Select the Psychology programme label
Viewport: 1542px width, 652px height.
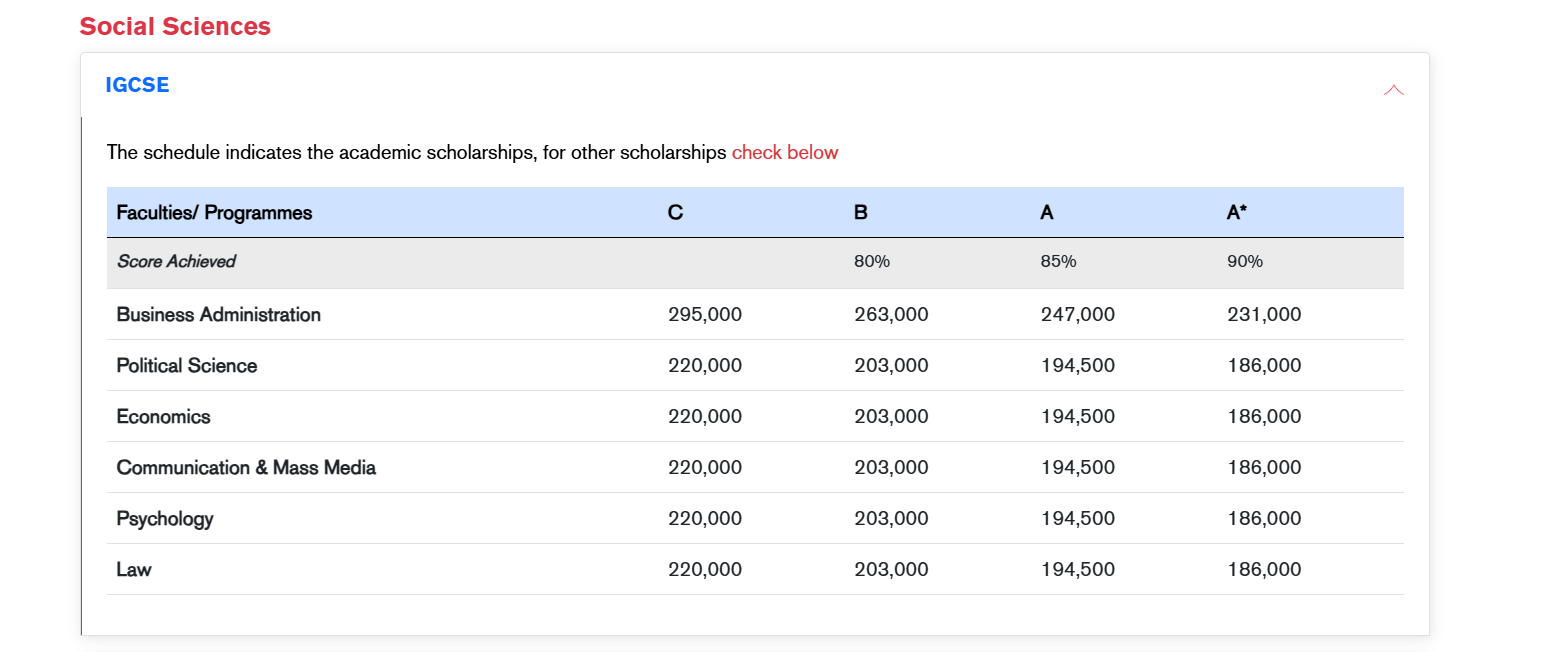click(x=165, y=519)
